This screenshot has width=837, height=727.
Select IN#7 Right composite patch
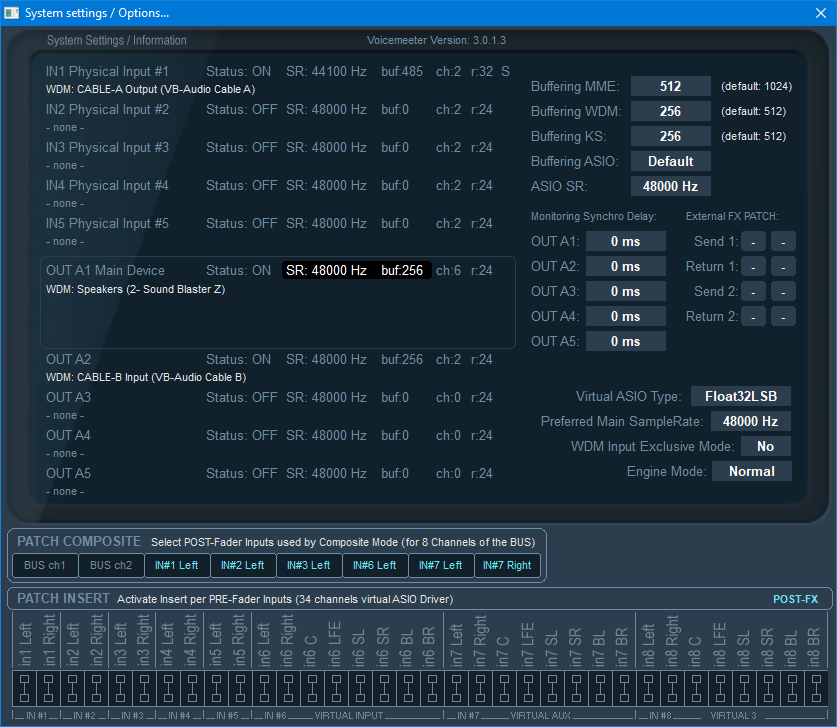[507, 565]
